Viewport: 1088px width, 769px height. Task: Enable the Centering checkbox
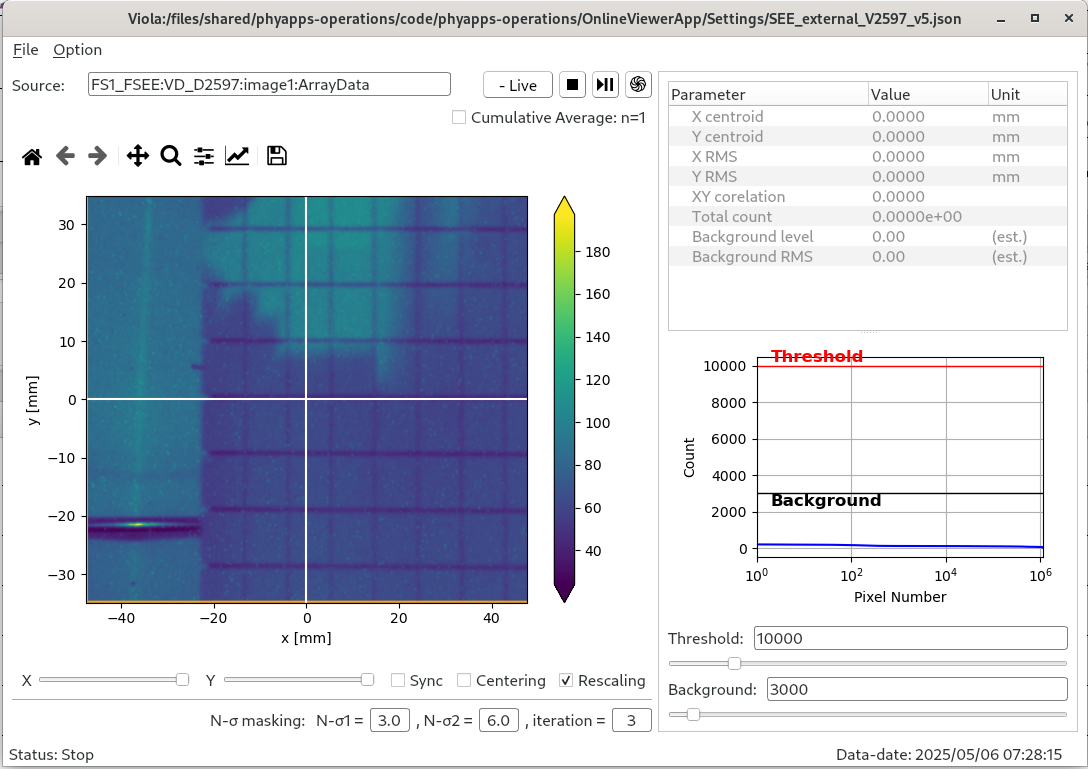(x=464, y=681)
